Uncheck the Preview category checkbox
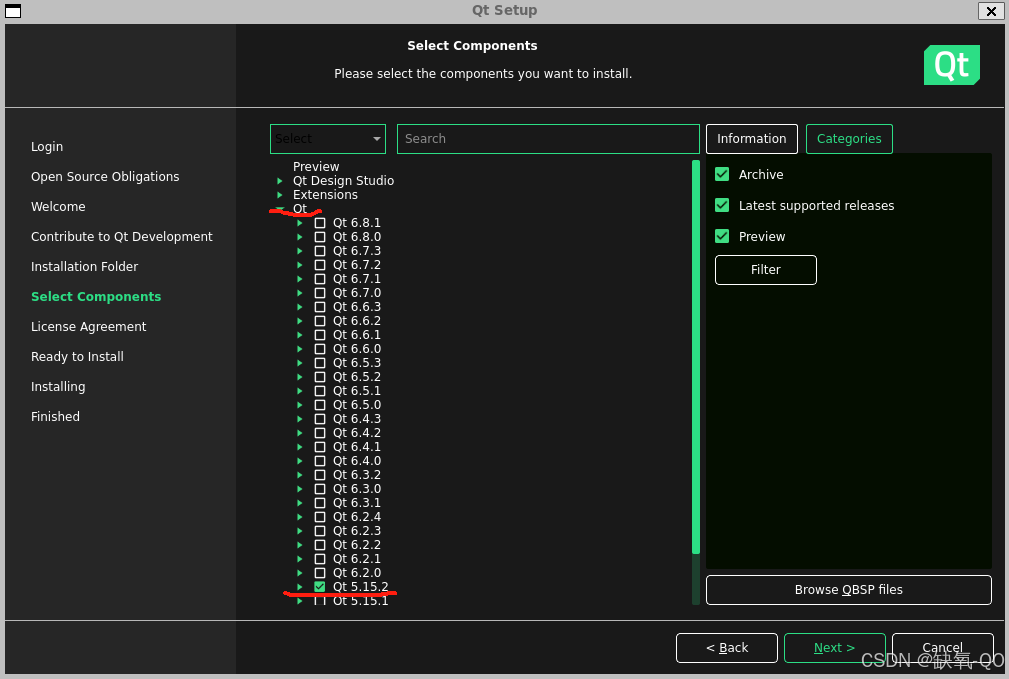1009x679 pixels. point(721,236)
